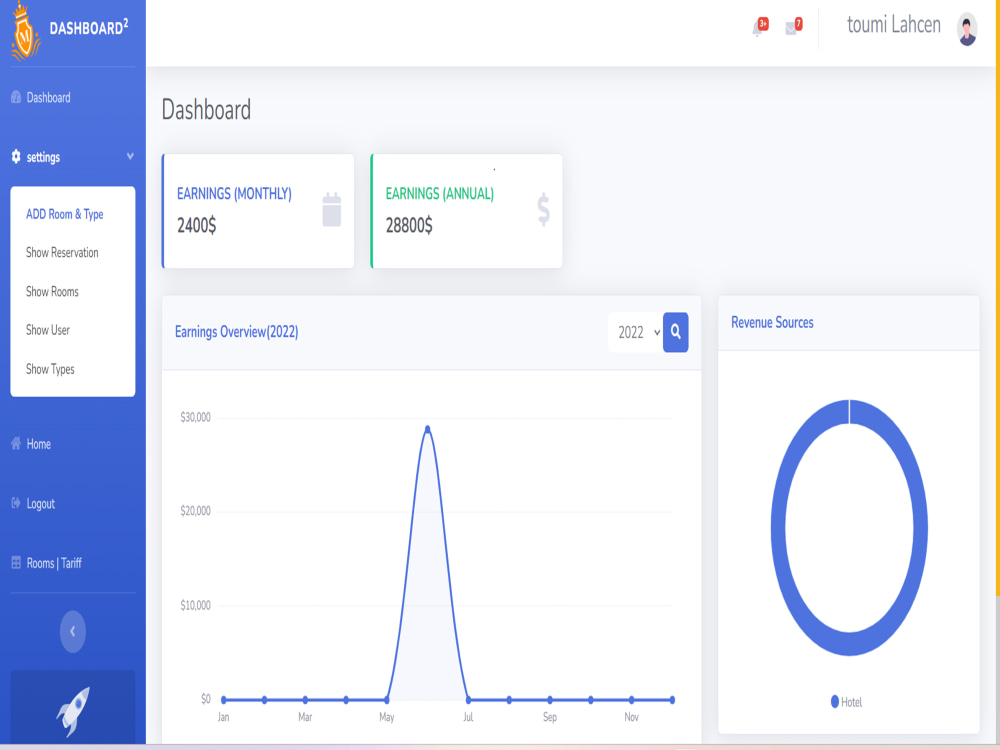Click the 2400$ value
Image resolution: width=1000 pixels, height=750 pixels.
coord(196,225)
